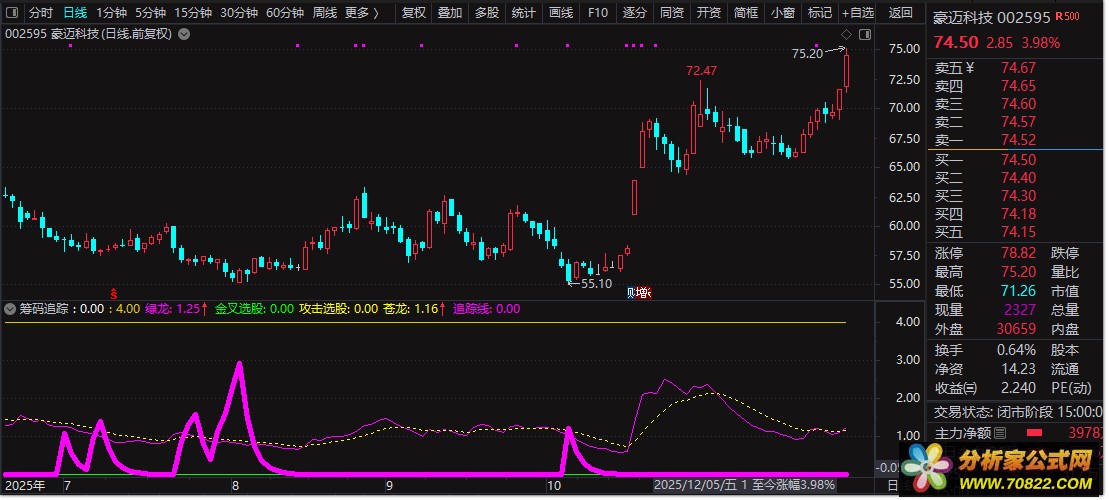
Task: Click the 叠加 overlay button
Action: pos(451,13)
